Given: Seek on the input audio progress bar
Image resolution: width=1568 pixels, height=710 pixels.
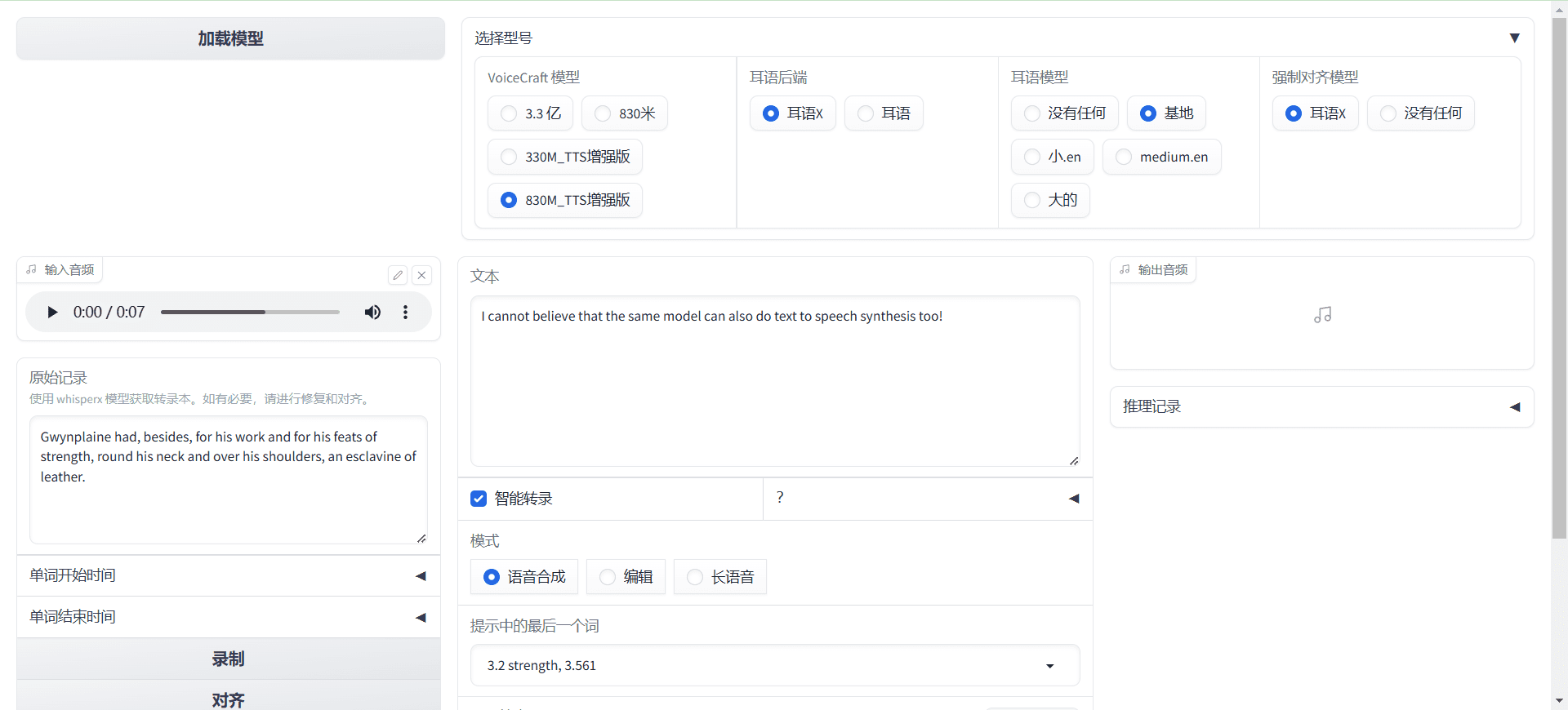Looking at the screenshot, I should point(250,312).
